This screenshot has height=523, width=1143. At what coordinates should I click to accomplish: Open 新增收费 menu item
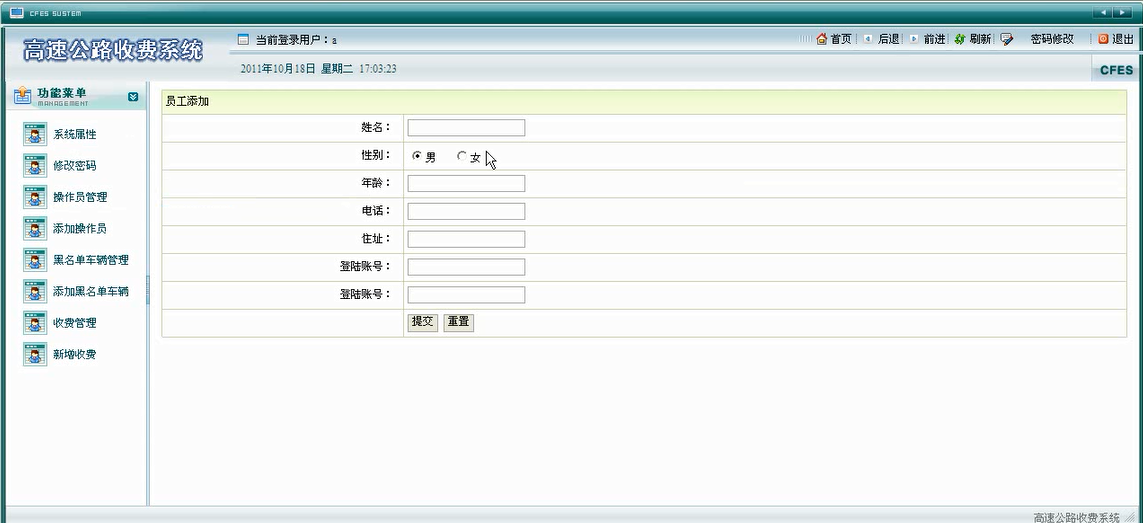(x=74, y=355)
